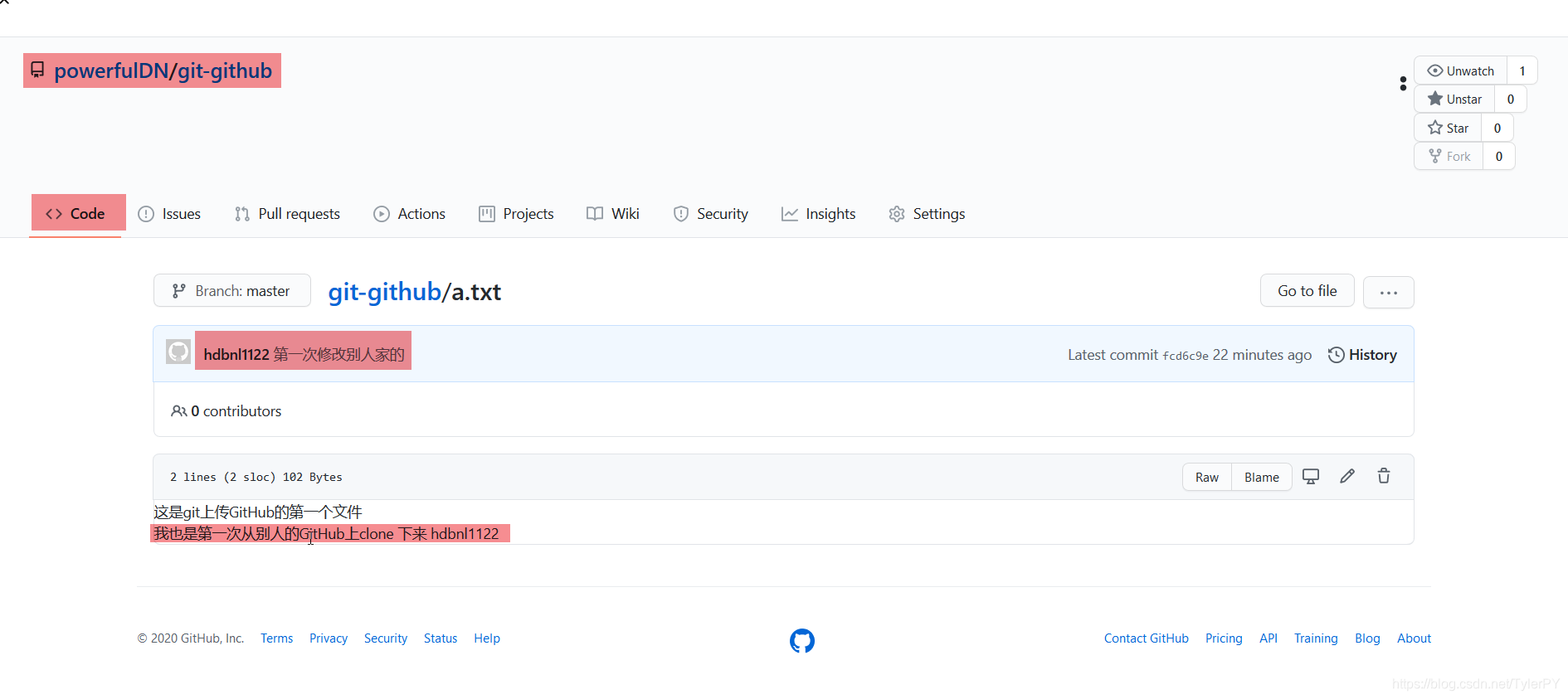View the Insights tab

pos(818,214)
